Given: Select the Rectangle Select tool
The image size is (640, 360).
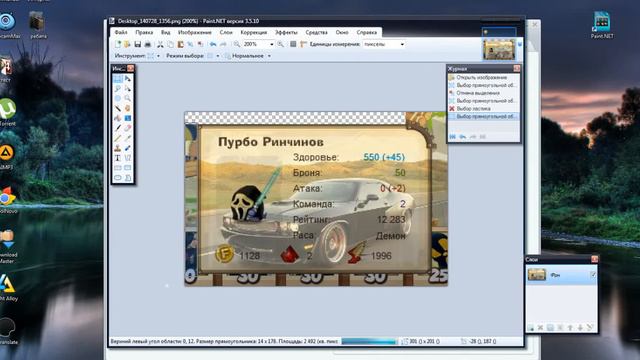Looking at the screenshot, I should [x=118, y=79].
